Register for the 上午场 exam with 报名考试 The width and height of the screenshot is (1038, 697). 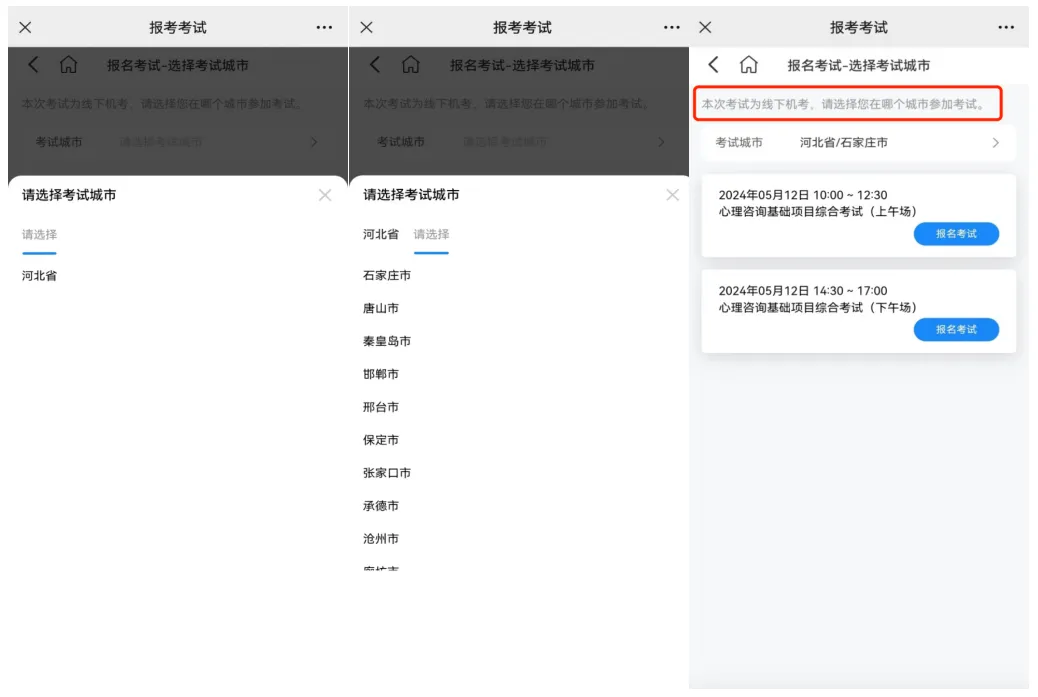[956, 234]
